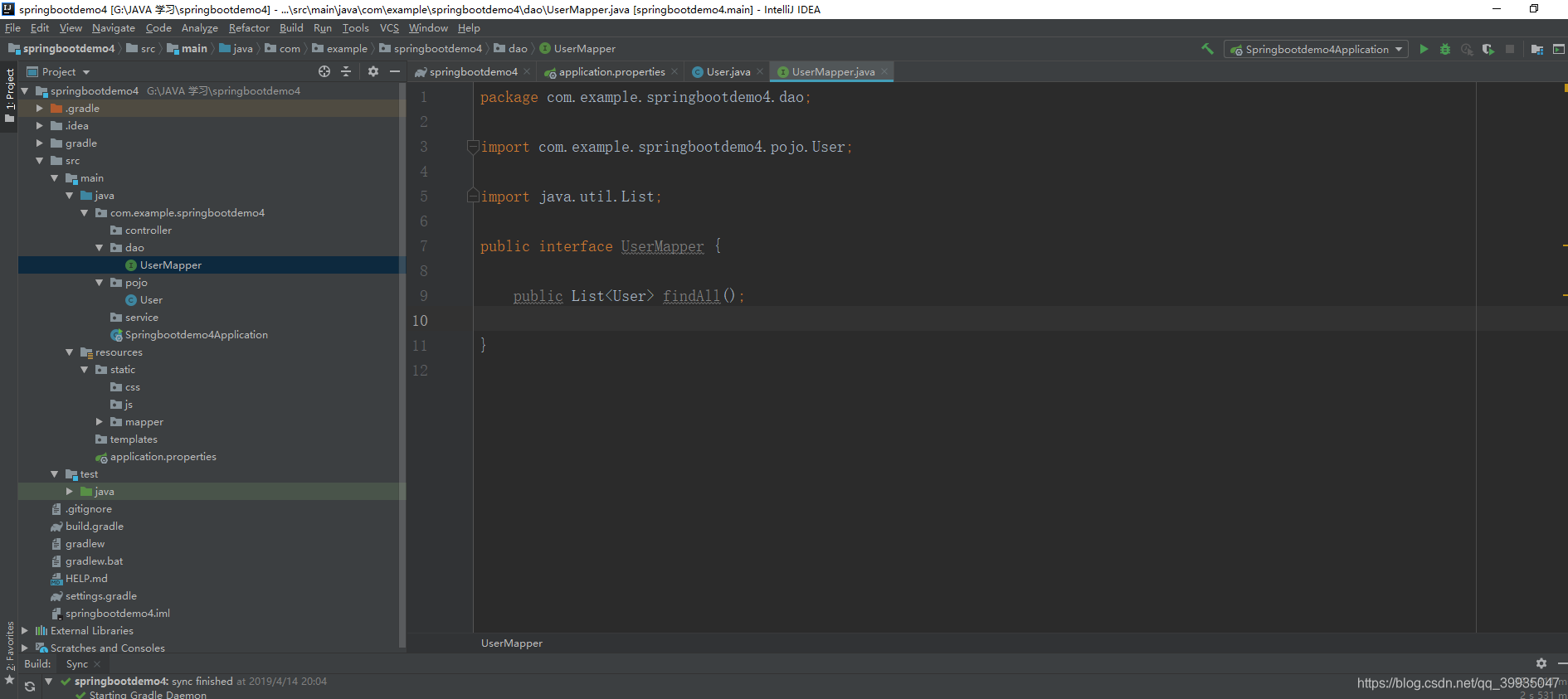Collapse import fold marker on line 3
Image resolution: width=1568 pixels, height=699 pixels.
tap(473, 147)
